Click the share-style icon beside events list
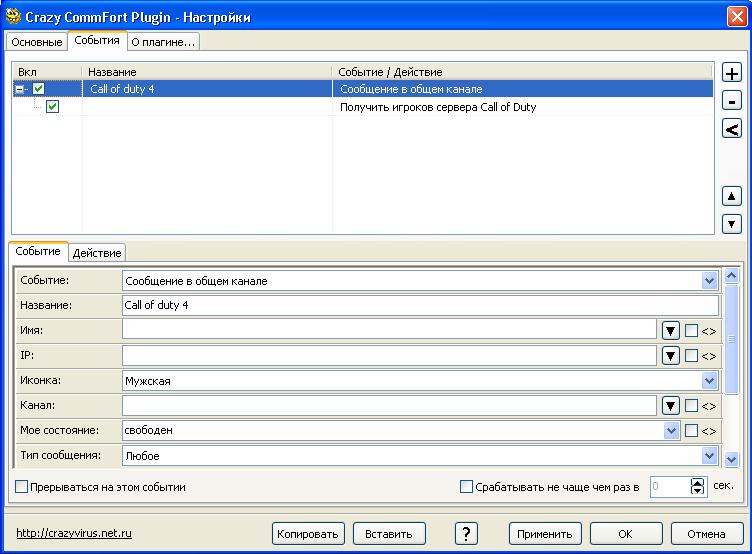This screenshot has width=752, height=554. [x=731, y=128]
